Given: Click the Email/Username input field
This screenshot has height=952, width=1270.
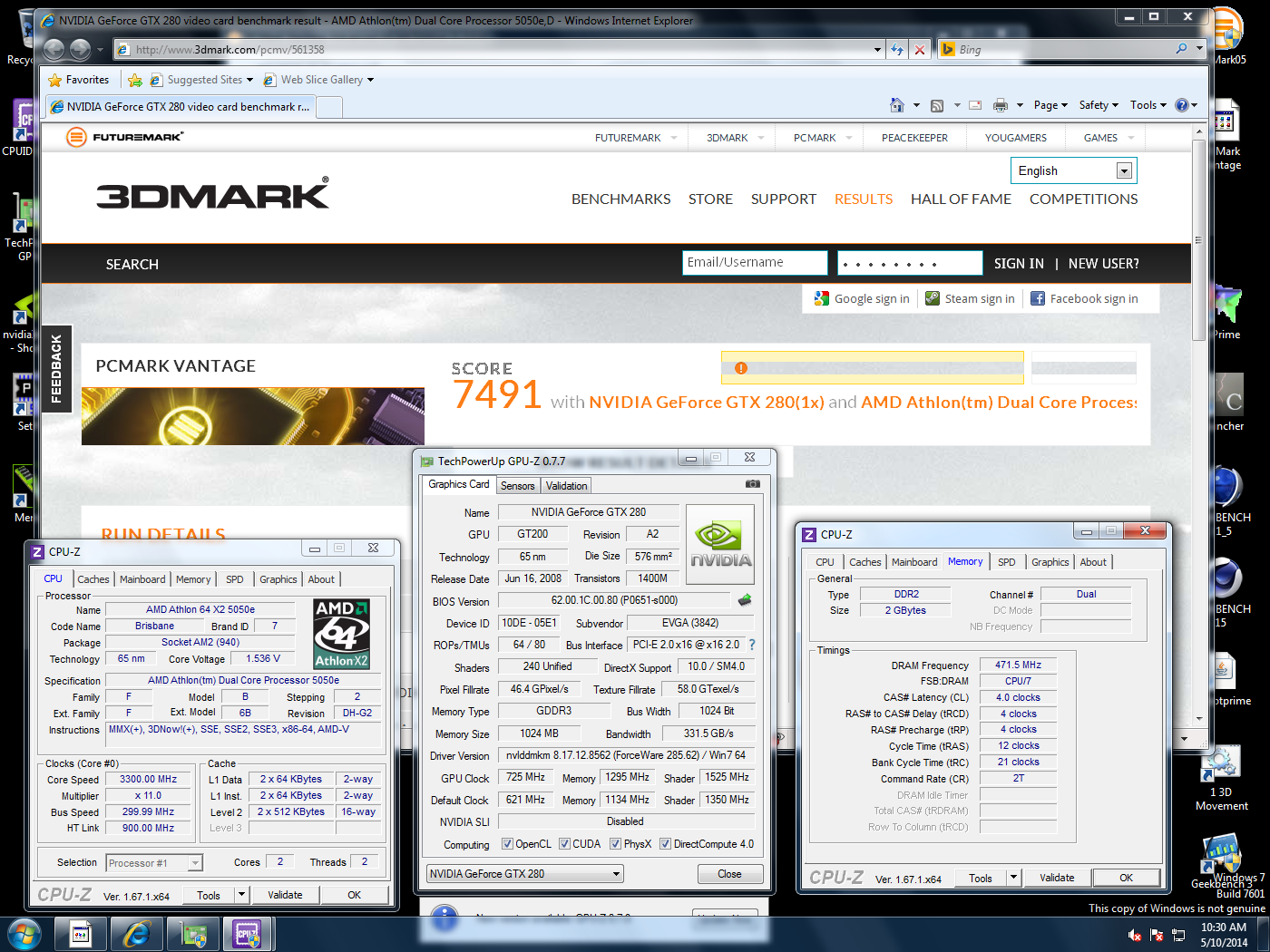Looking at the screenshot, I should (755, 263).
